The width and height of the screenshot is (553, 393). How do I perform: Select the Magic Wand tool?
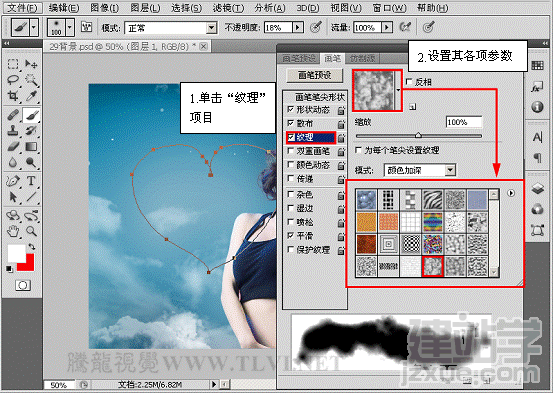31,80
